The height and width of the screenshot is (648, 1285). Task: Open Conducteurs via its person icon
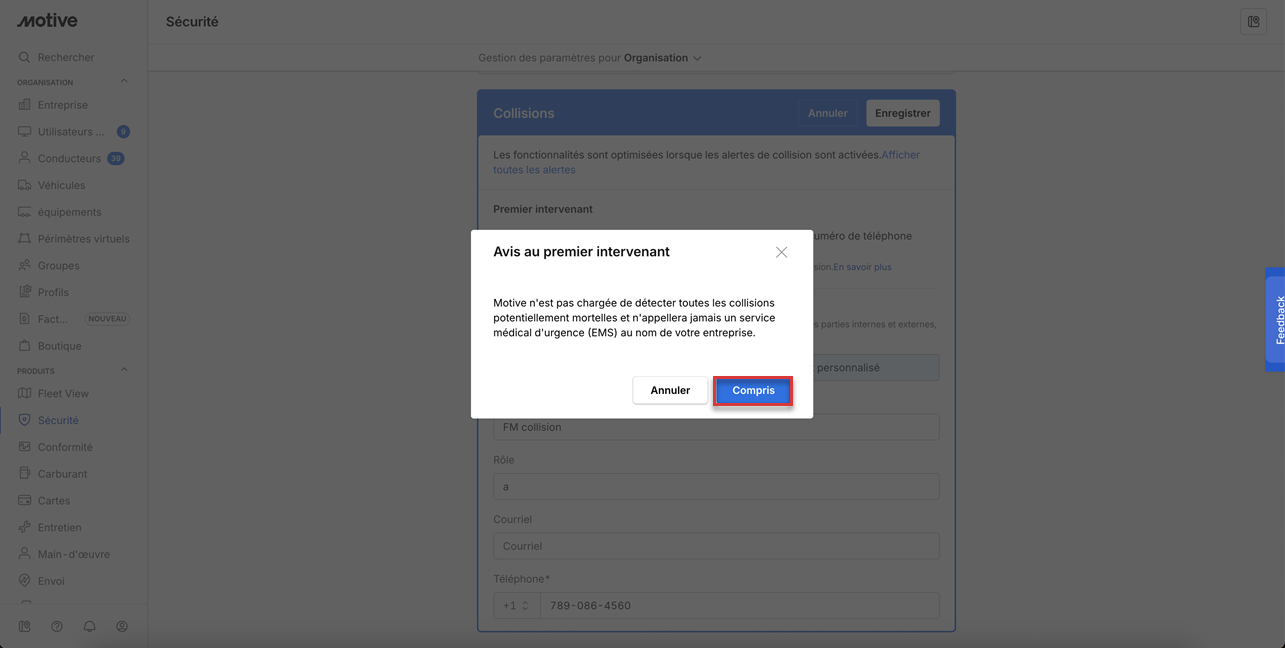[x=25, y=158]
